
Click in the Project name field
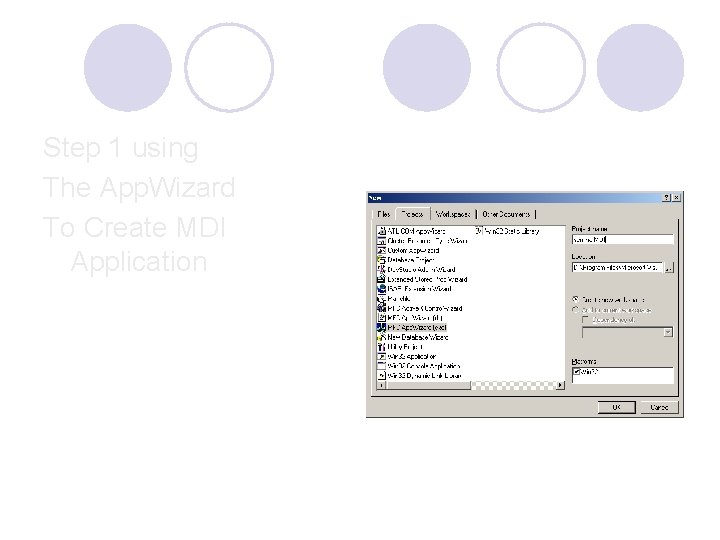coord(623,240)
